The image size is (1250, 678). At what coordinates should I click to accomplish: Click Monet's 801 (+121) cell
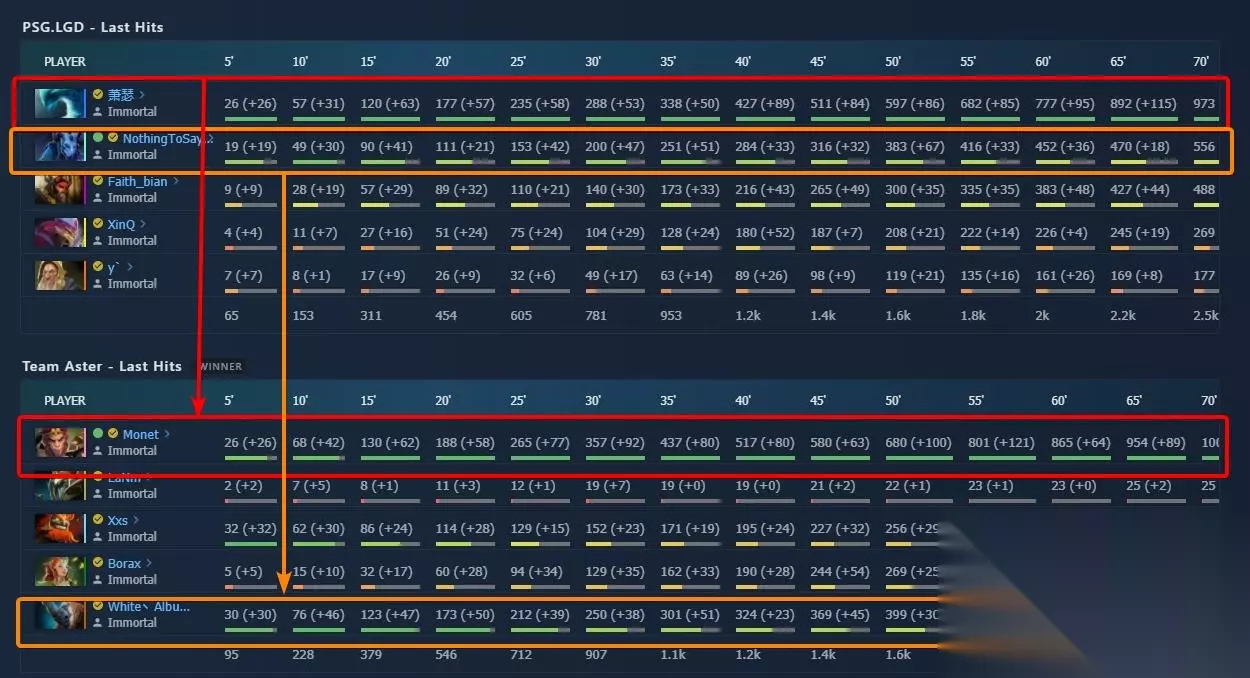pos(1000,442)
